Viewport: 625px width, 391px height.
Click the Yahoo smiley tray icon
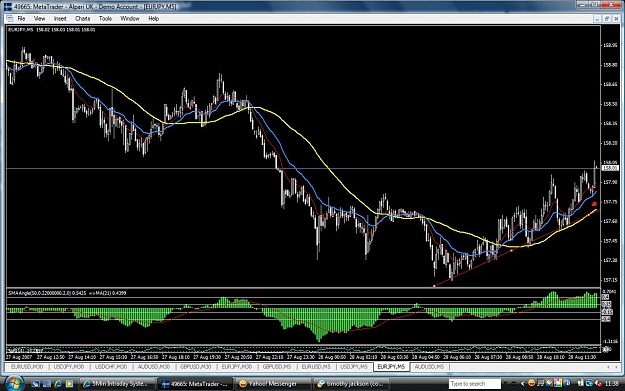[531, 383]
